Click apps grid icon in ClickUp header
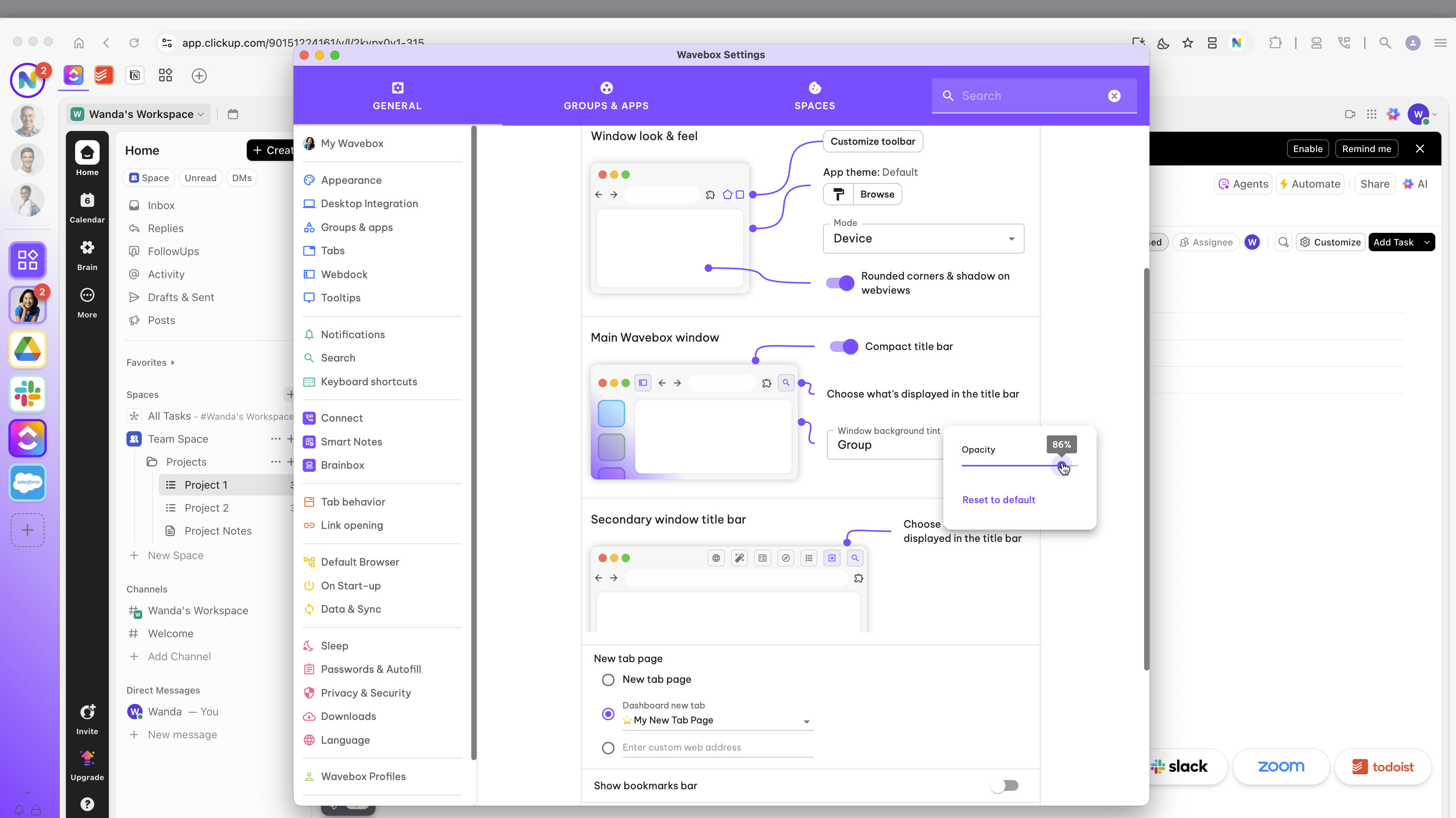The height and width of the screenshot is (818, 1456). (1371, 114)
